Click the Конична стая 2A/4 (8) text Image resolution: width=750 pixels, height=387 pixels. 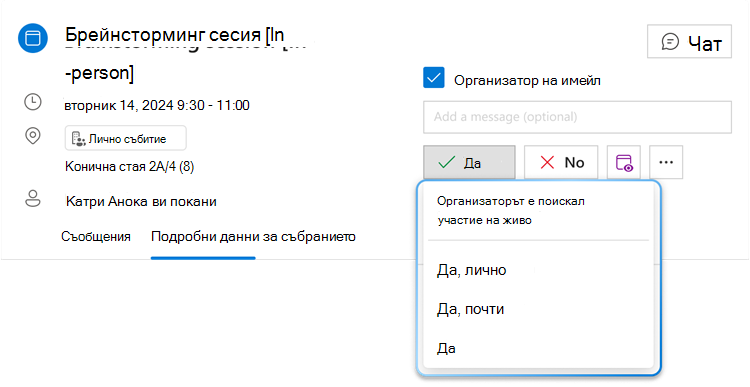pos(130,166)
